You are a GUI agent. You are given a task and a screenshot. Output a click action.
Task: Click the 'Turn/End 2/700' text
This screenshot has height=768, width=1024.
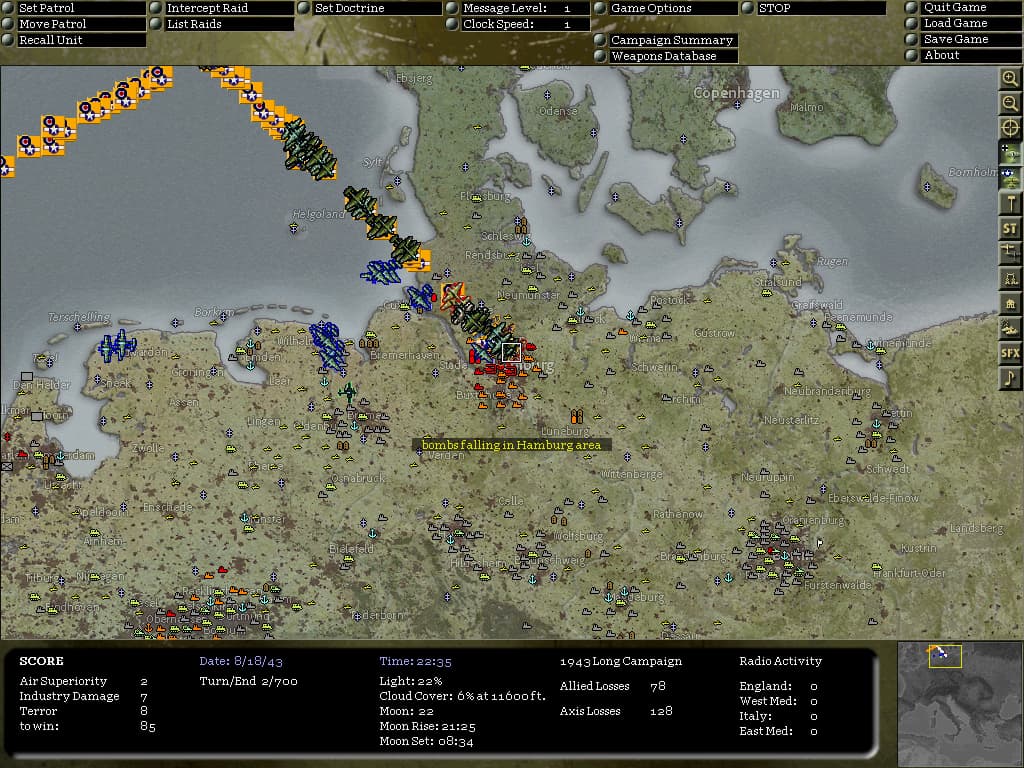click(x=249, y=681)
